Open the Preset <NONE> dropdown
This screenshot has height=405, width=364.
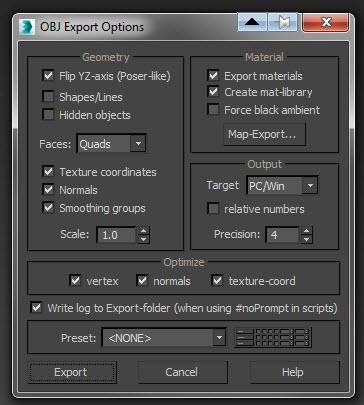pyautogui.click(x=164, y=338)
